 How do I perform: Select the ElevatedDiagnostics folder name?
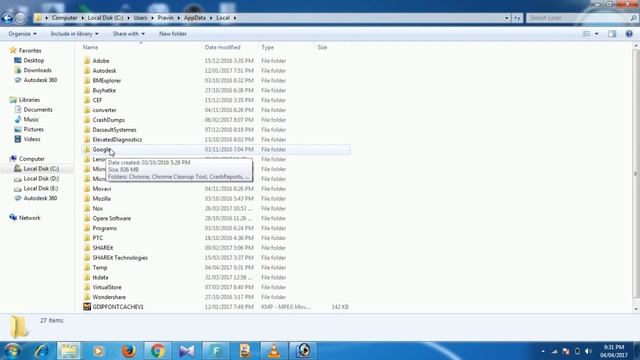point(117,140)
